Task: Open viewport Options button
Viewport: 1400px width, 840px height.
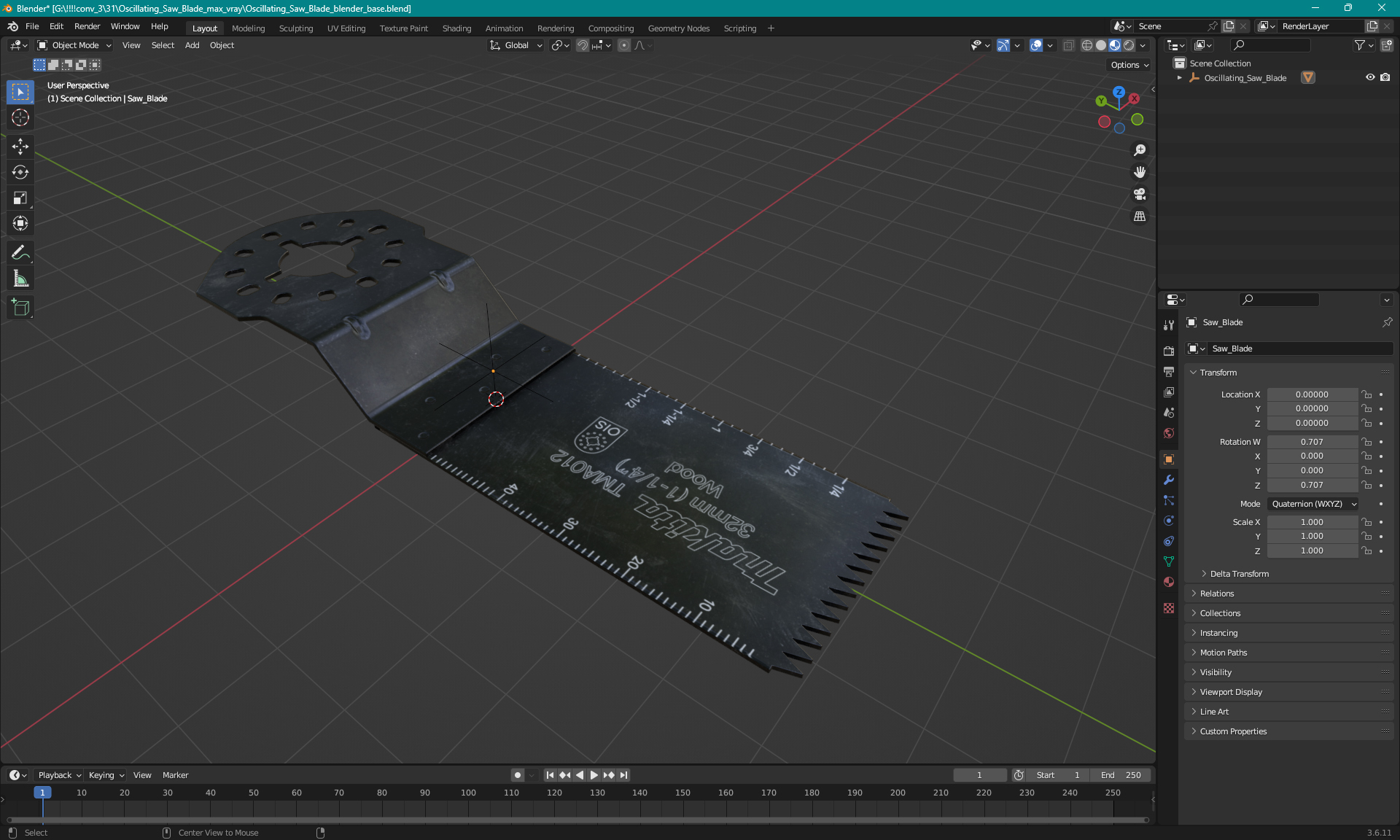Action: click(x=1129, y=65)
